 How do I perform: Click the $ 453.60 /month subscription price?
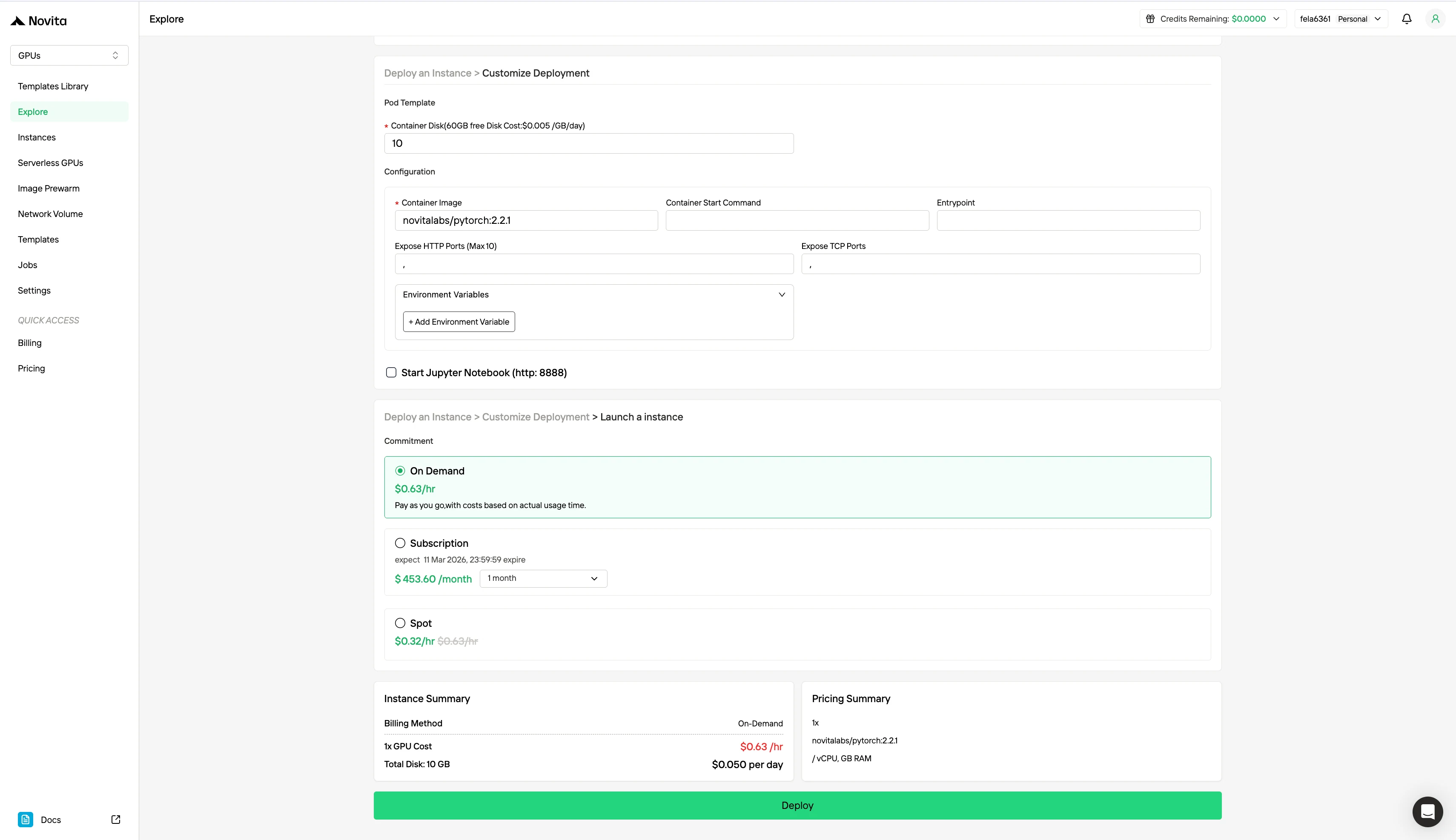pyautogui.click(x=433, y=579)
